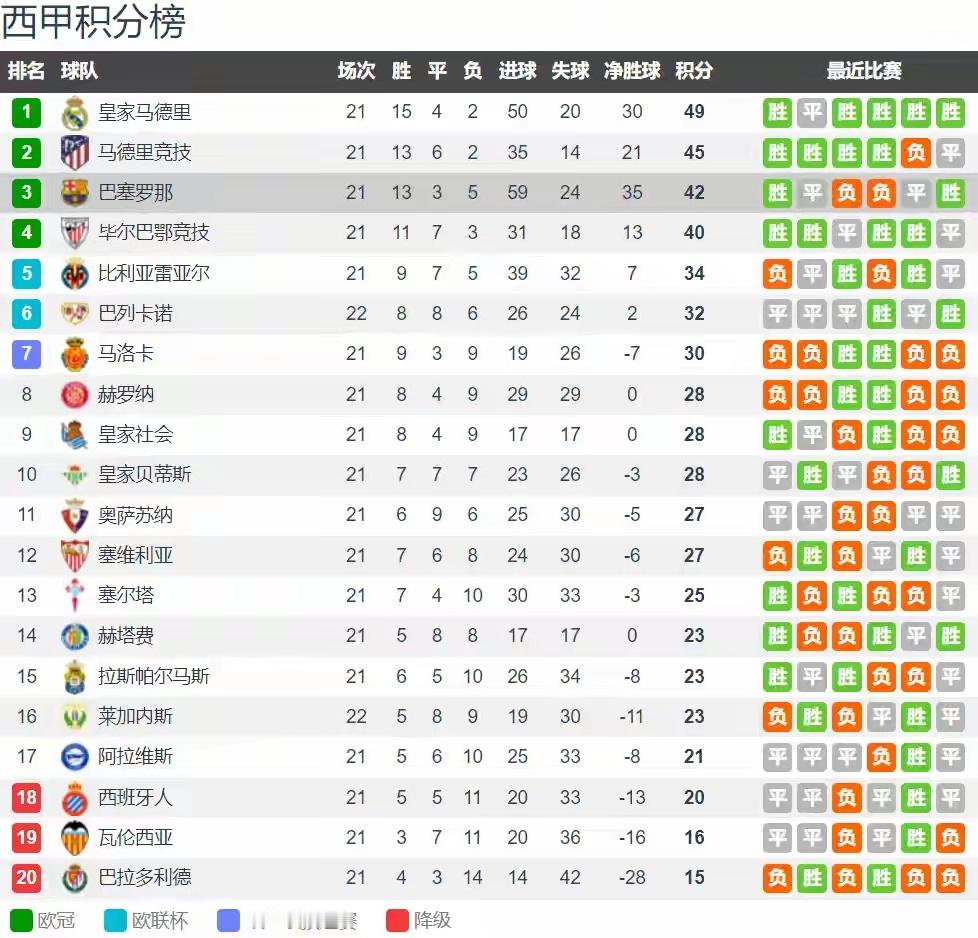The width and height of the screenshot is (978, 938).
Task: Click the Espanyol club crest
Action: [x=75, y=798]
